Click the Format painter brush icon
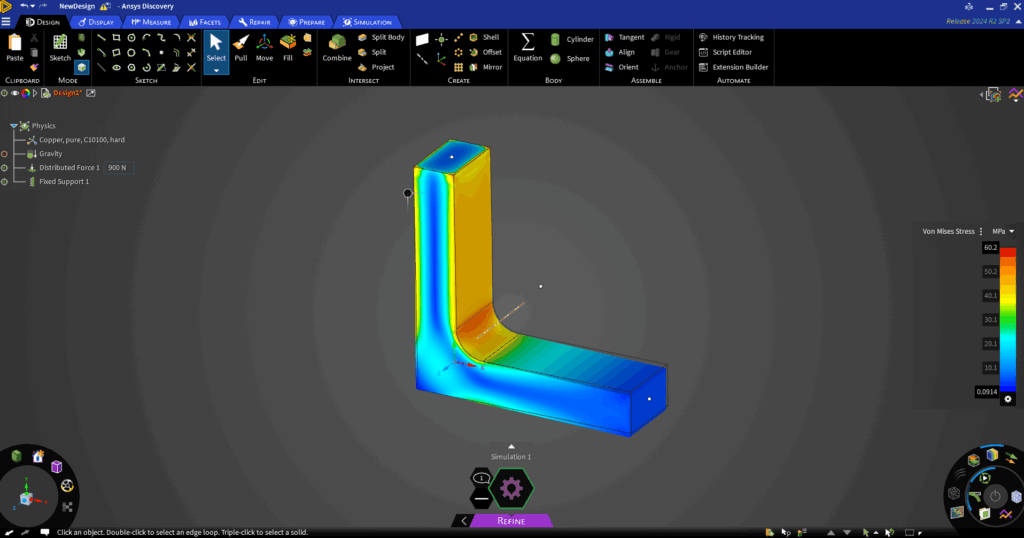 point(34,67)
